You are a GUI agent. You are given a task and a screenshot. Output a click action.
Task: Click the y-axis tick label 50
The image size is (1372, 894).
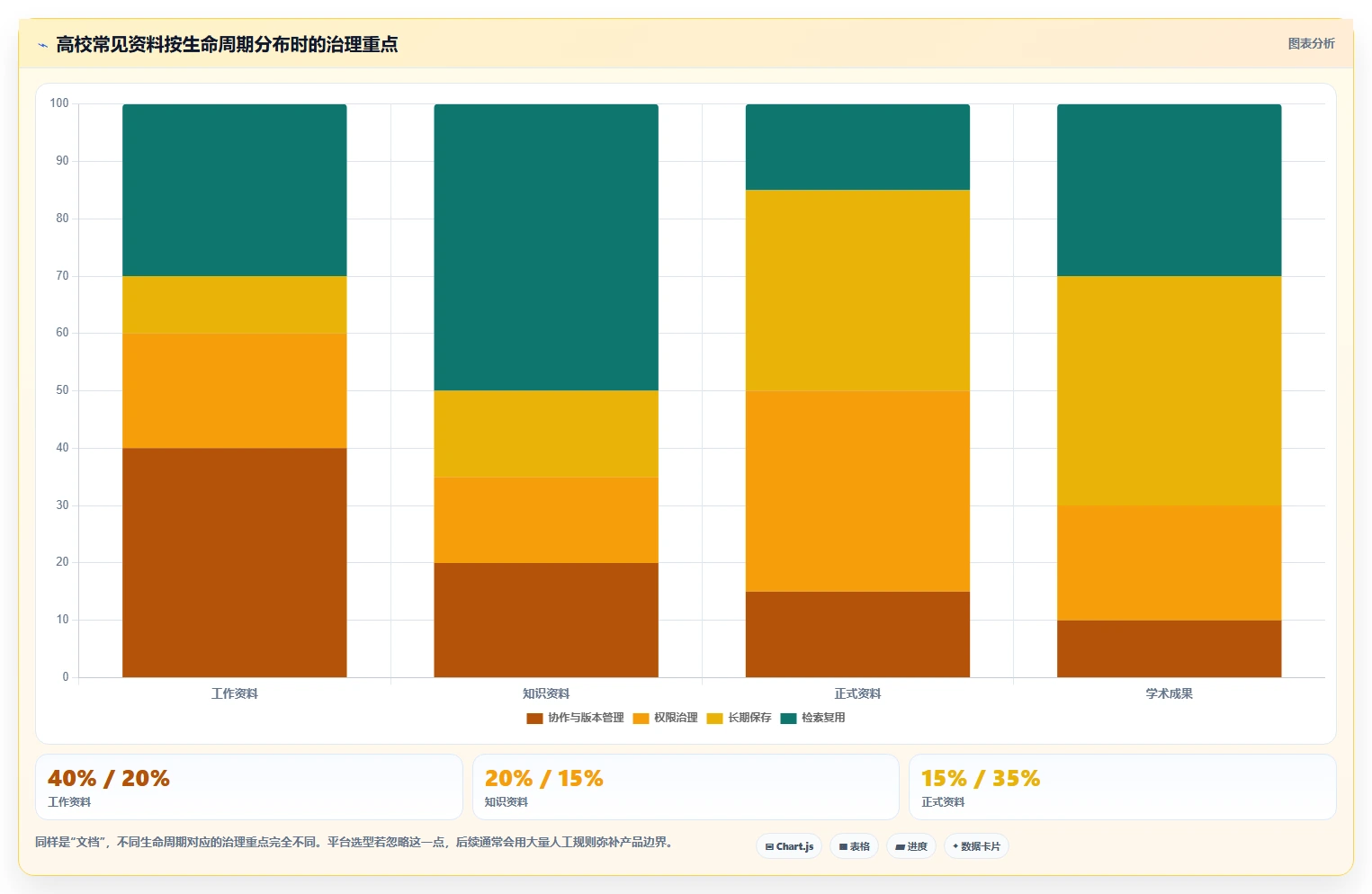click(x=62, y=390)
